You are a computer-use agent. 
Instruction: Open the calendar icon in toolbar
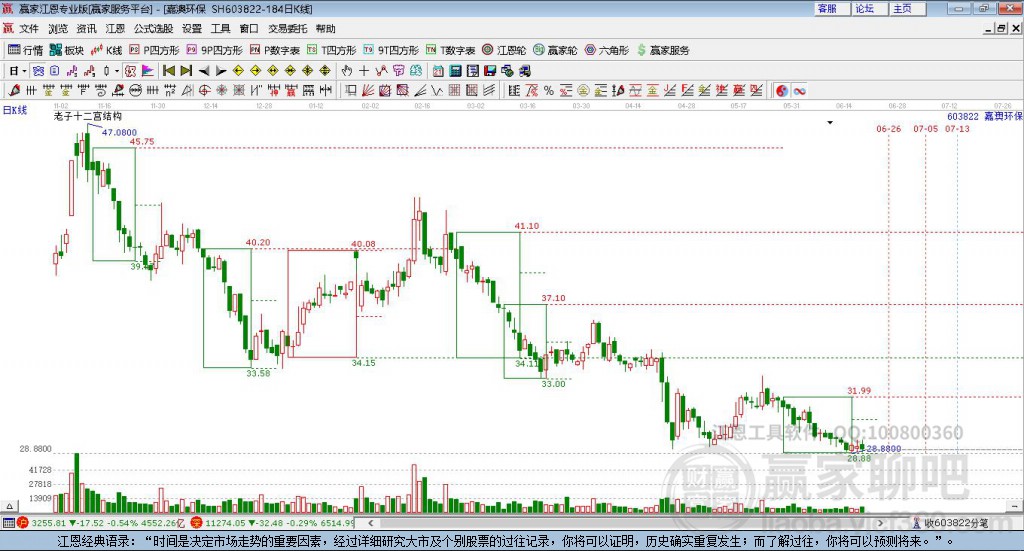tap(438, 71)
